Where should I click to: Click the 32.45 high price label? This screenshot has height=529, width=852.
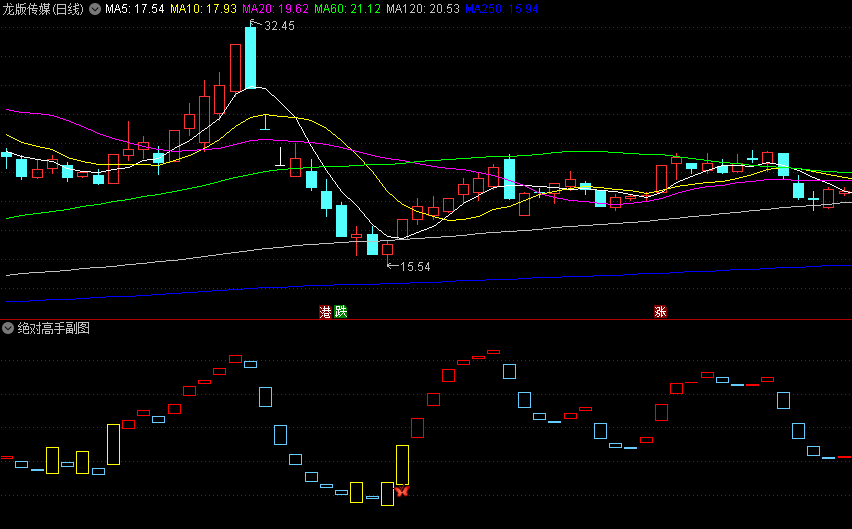(279, 26)
